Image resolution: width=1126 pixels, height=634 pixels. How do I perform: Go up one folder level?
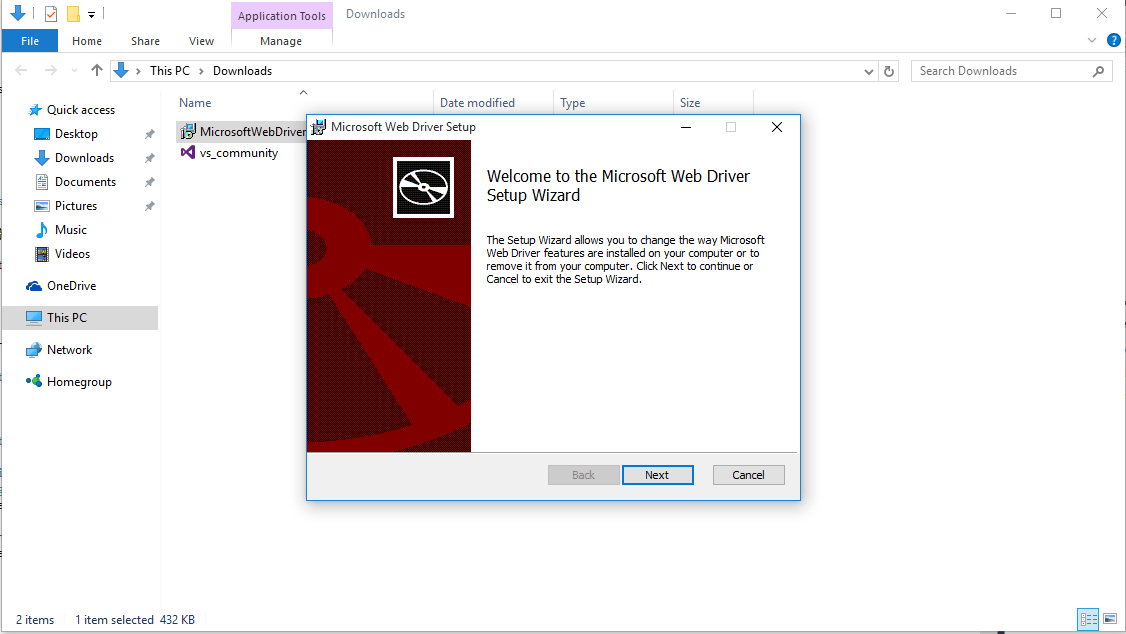coord(97,70)
